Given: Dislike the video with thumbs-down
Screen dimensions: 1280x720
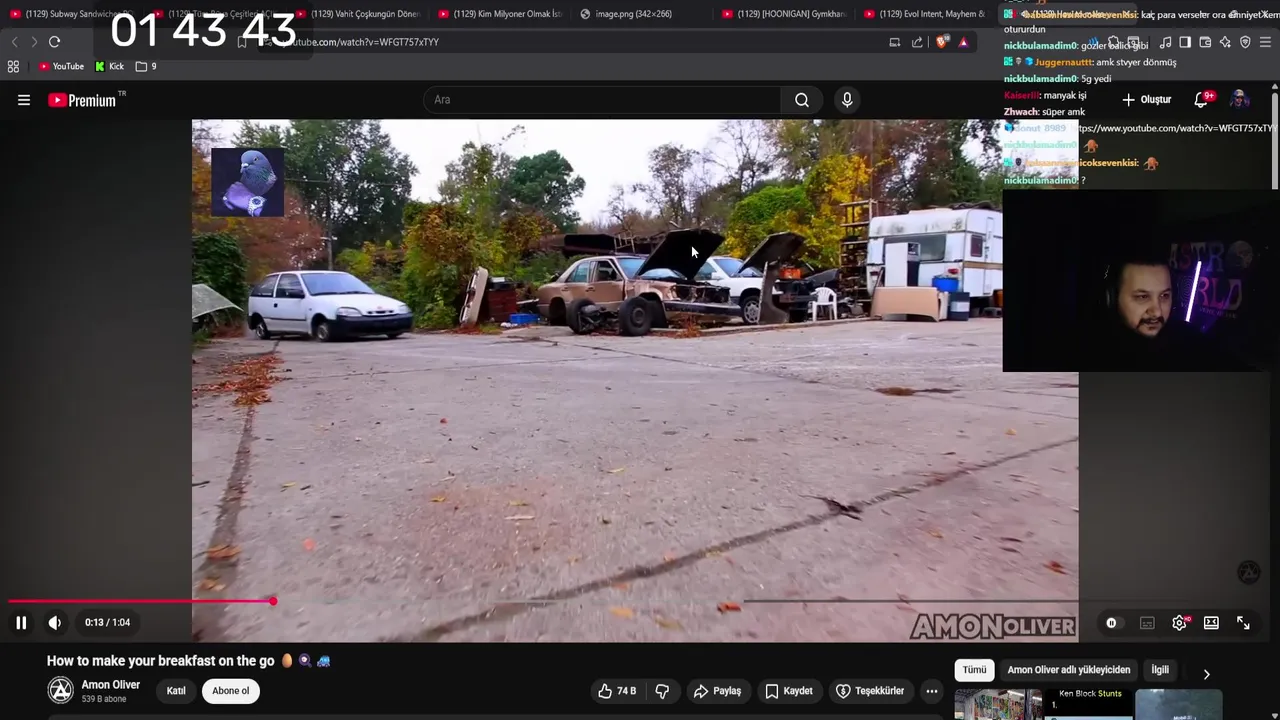Looking at the screenshot, I should pos(662,691).
